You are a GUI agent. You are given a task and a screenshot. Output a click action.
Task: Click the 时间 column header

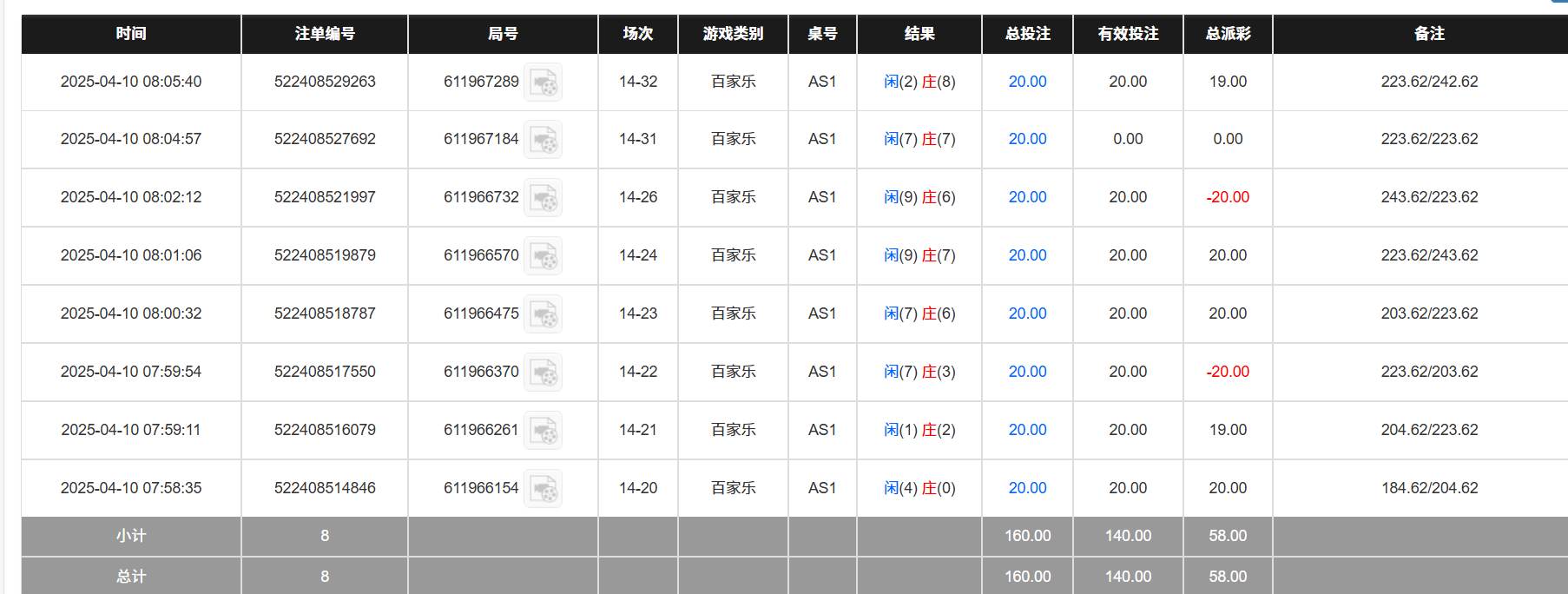(131, 34)
